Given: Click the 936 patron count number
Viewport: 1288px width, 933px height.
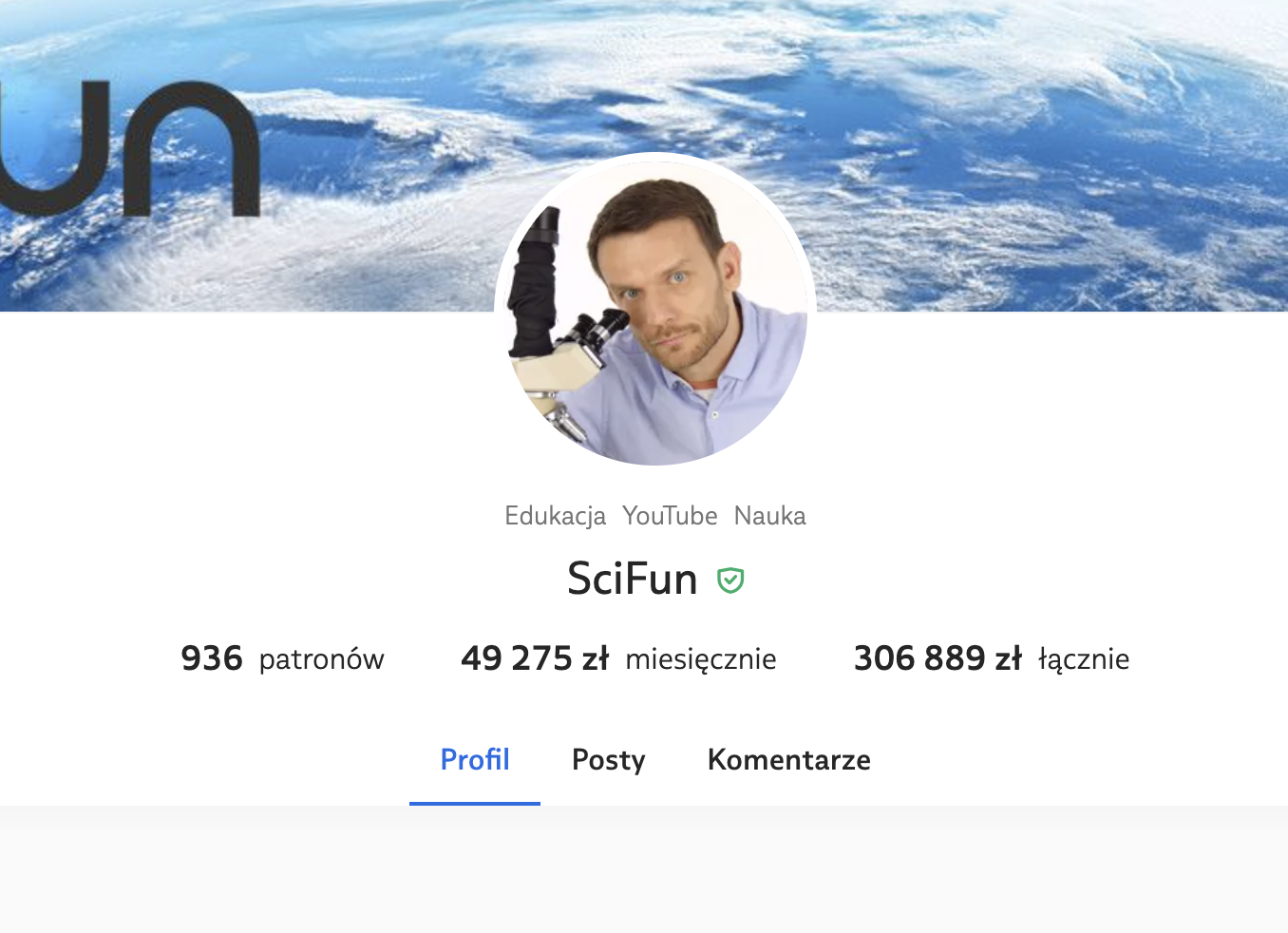Looking at the screenshot, I should pos(212,658).
